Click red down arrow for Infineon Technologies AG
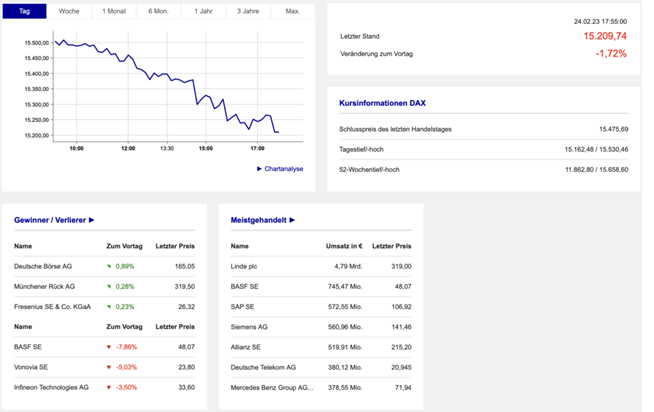The height and width of the screenshot is (412, 654). (109, 386)
